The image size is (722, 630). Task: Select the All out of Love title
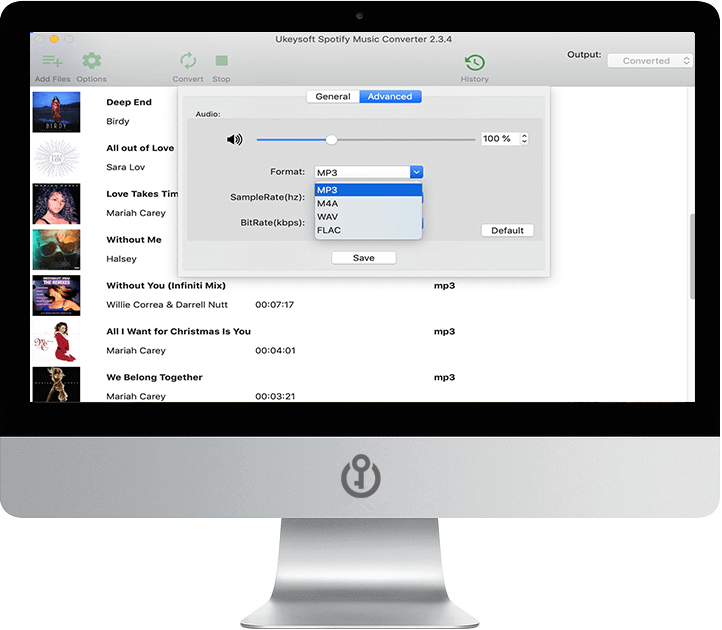(x=140, y=148)
